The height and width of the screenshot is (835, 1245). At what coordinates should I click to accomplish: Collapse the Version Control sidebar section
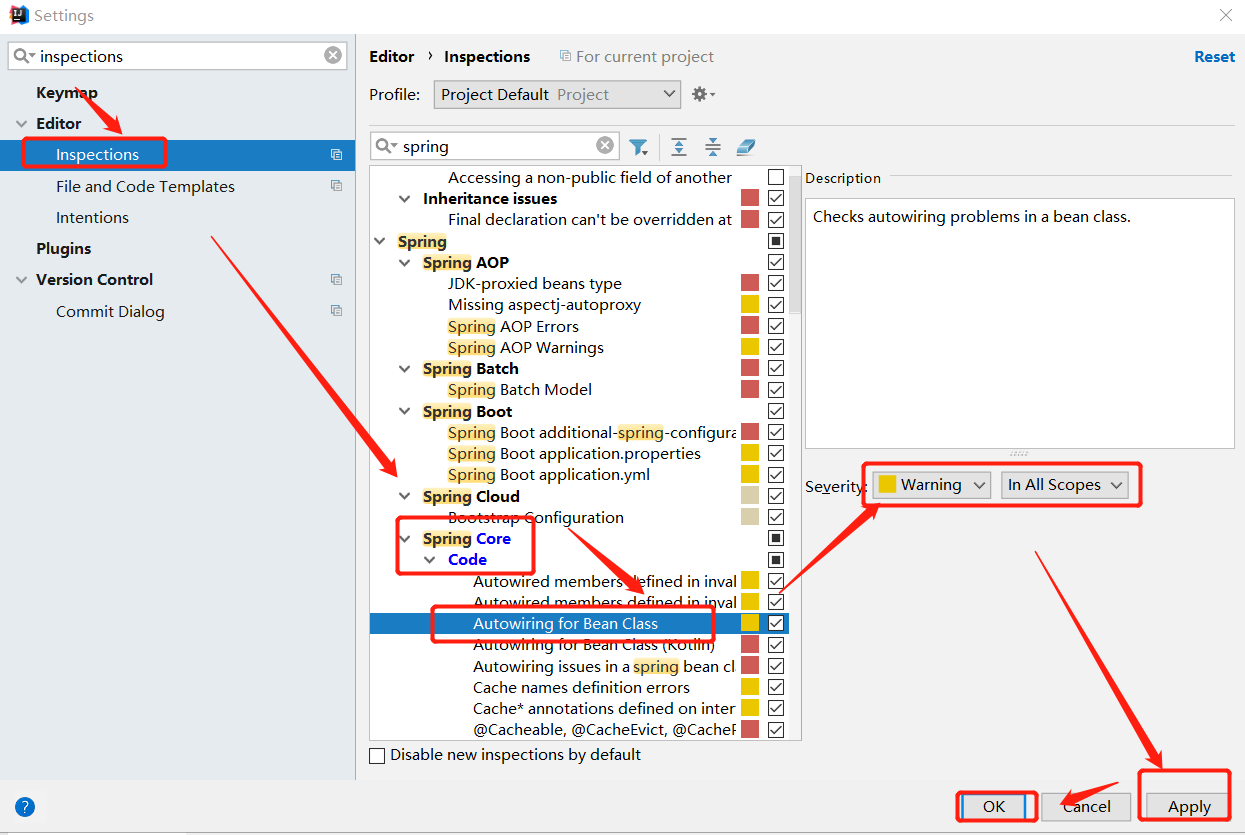21,280
